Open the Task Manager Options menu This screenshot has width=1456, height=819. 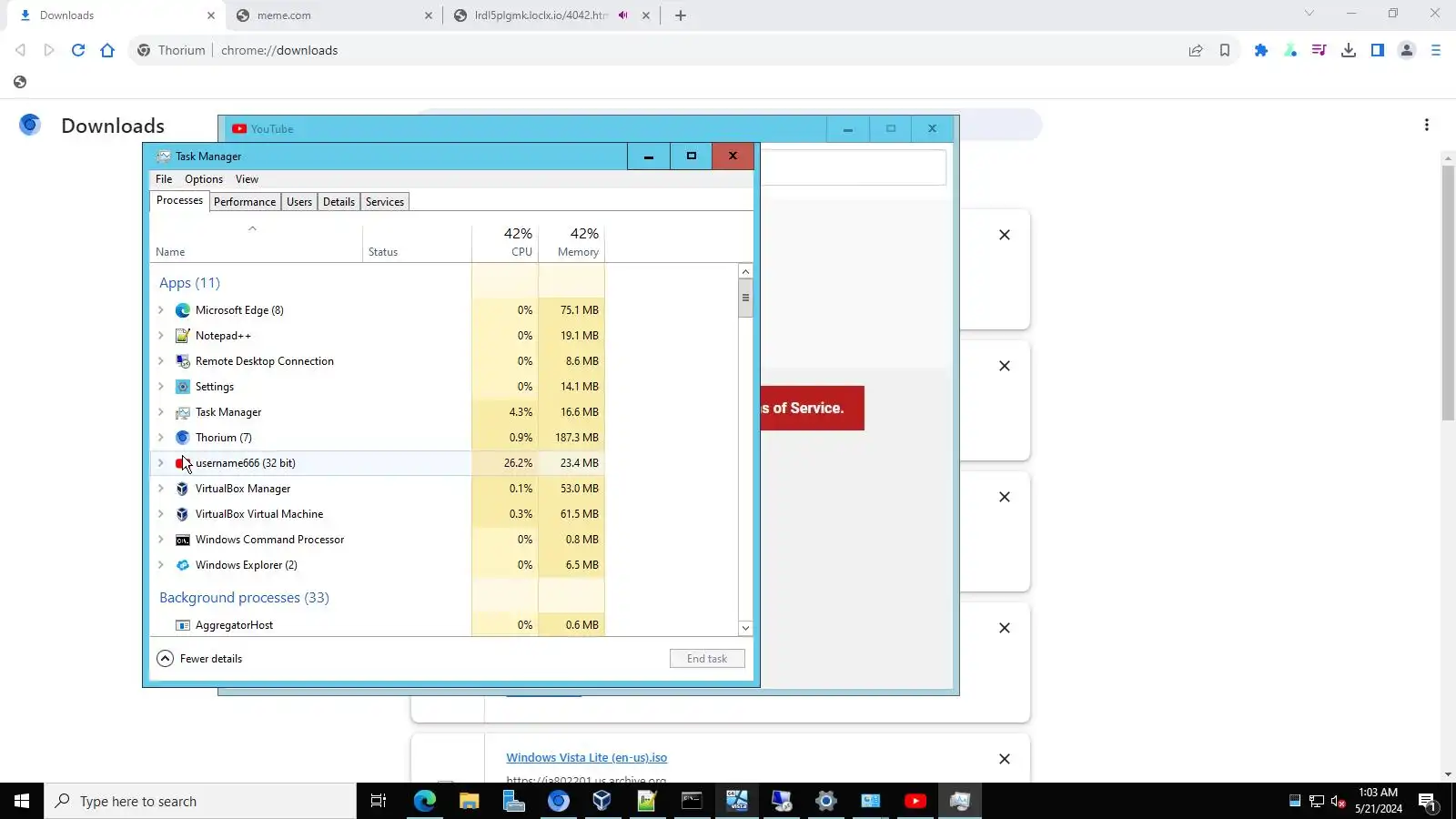click(x=204, y=179)
